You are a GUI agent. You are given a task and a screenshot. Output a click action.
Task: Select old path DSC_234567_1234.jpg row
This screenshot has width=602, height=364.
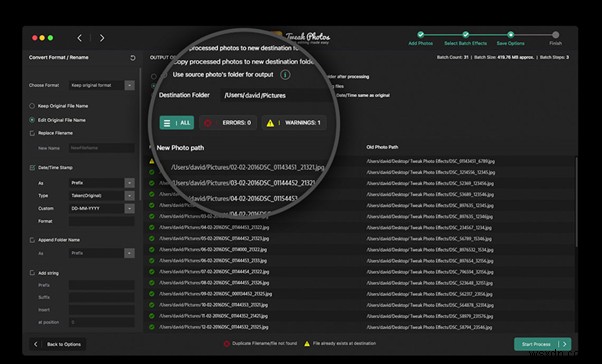429,228
